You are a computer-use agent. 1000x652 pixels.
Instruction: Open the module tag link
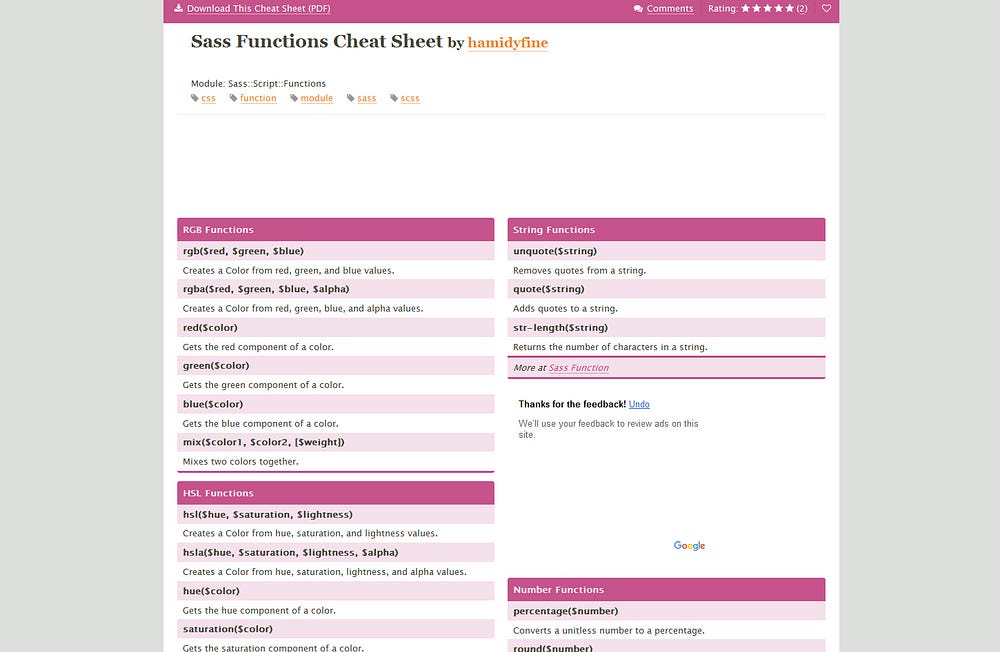click(x=317, y=98)
